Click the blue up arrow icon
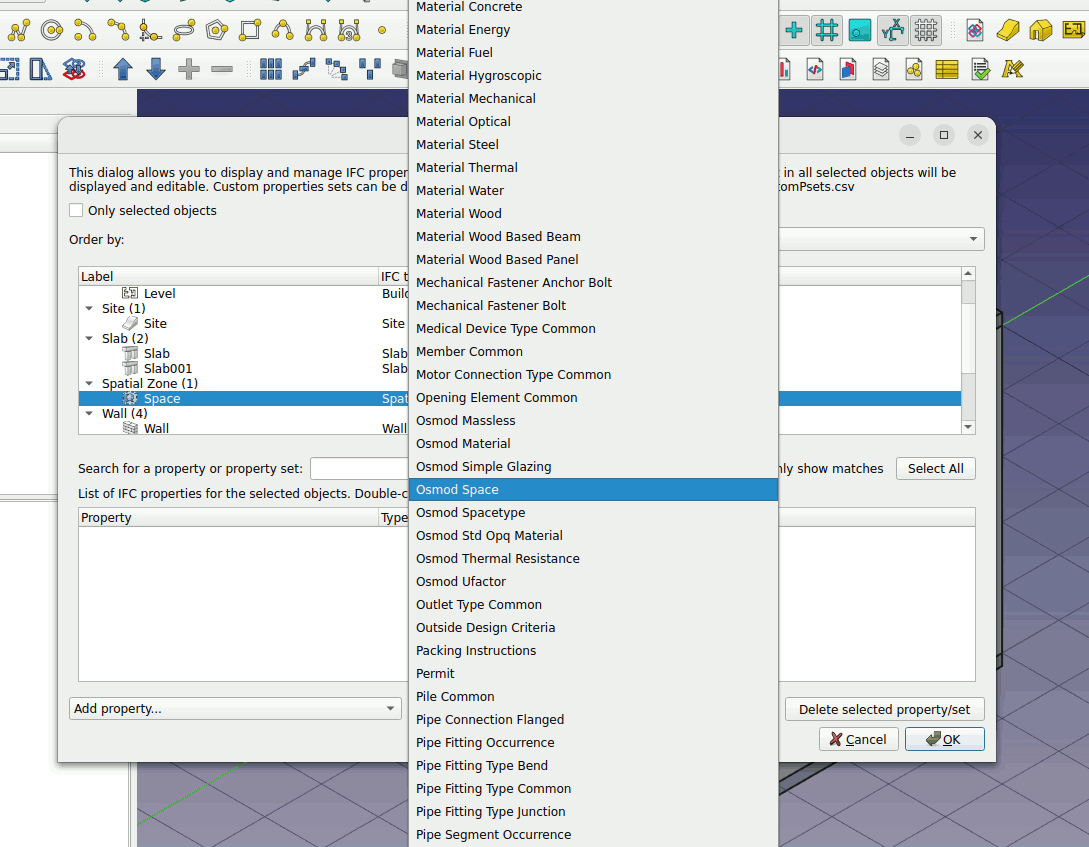1089x847 pixels. 123,69
